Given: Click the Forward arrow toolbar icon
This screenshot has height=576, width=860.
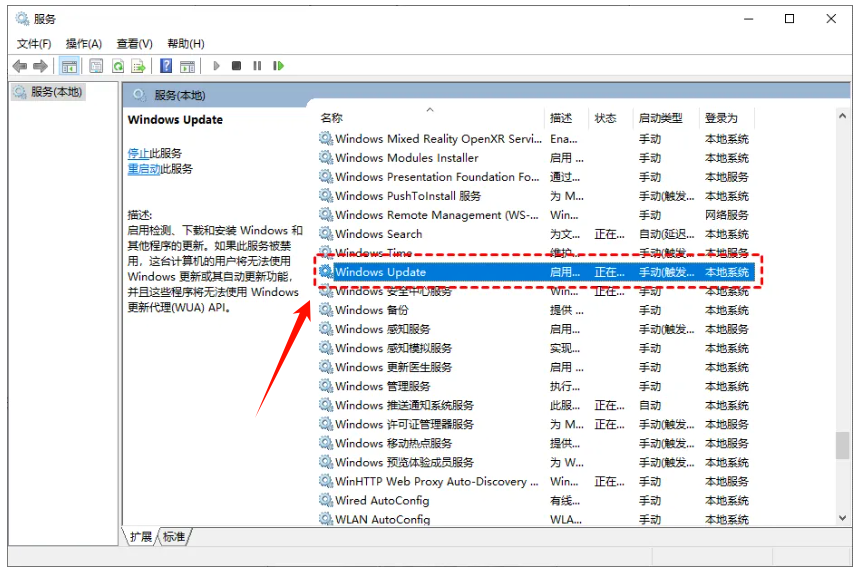Looking at the screenshot, I should 41,66.
